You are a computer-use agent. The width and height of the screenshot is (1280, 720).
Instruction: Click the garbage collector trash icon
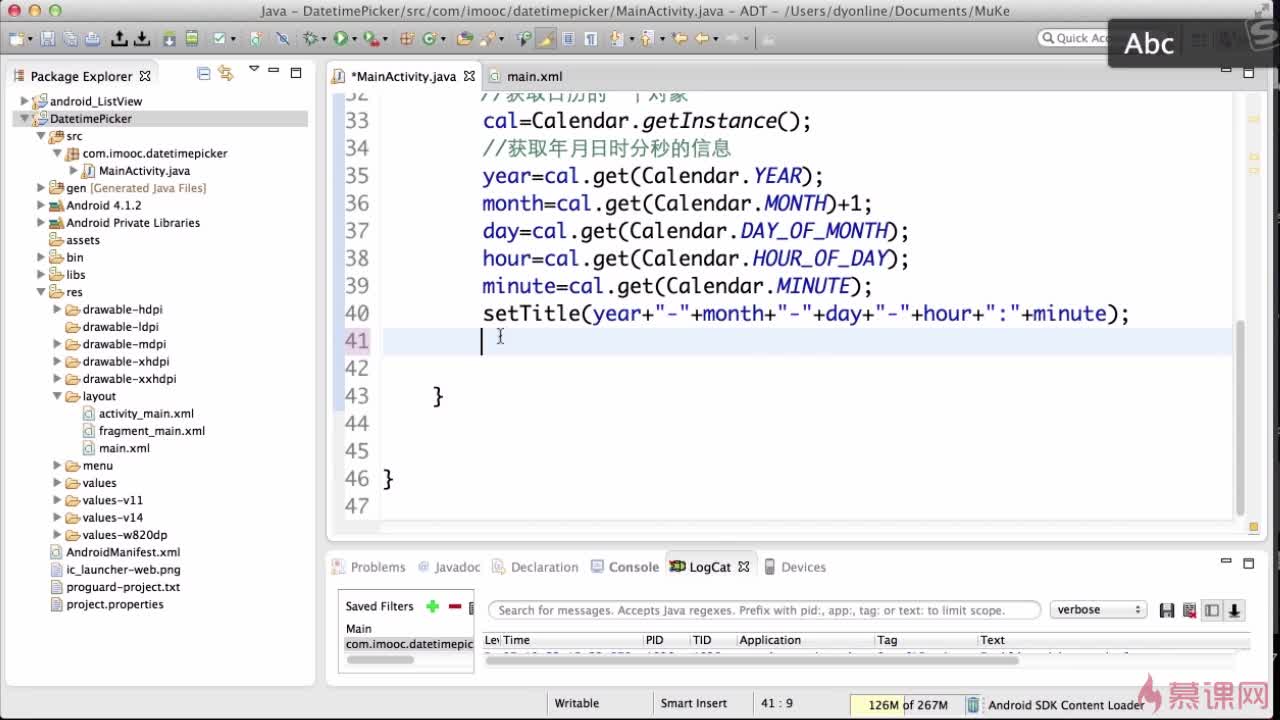click(973, 705)
